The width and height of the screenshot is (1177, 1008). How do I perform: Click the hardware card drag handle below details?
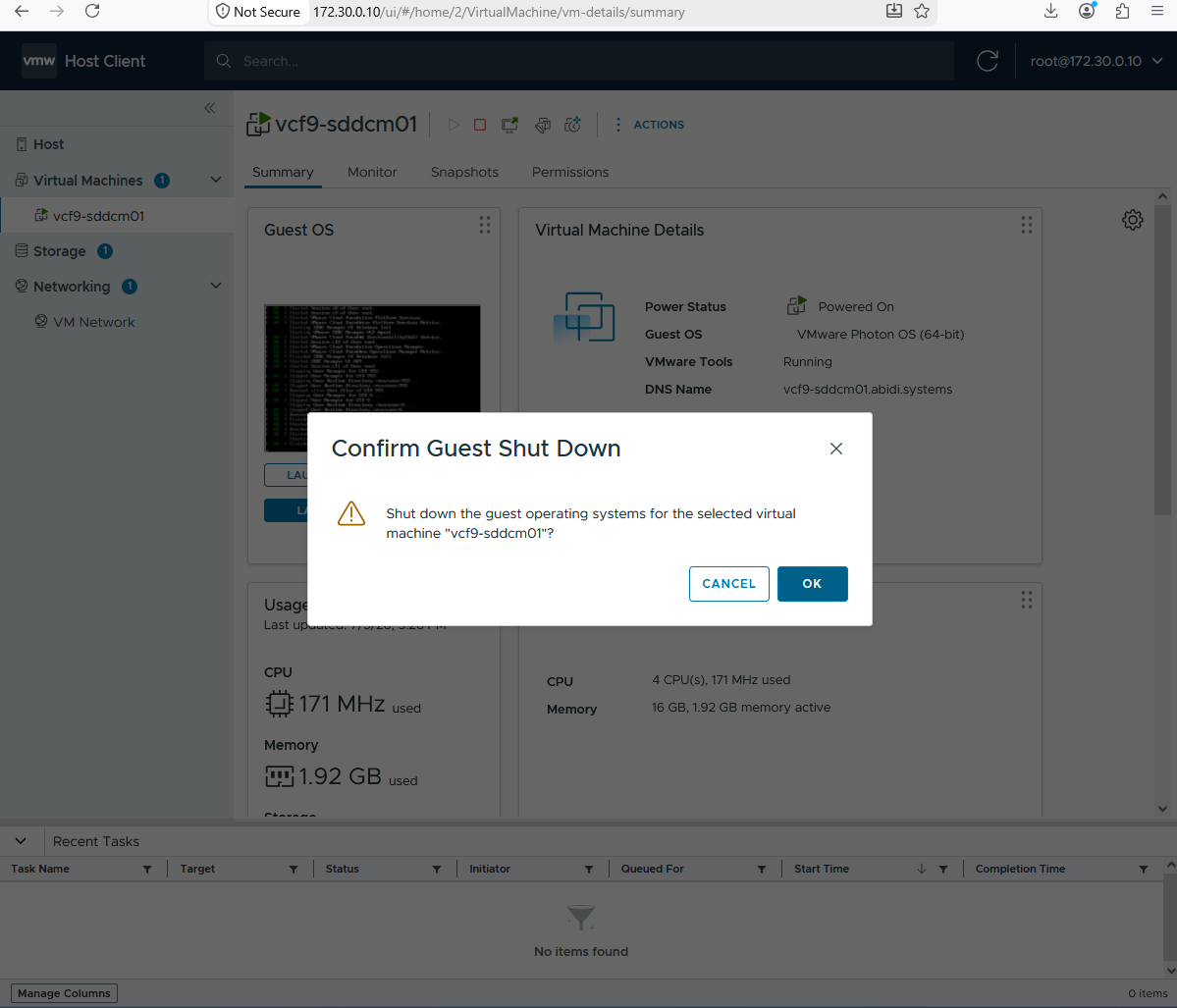click(1026, 600)
